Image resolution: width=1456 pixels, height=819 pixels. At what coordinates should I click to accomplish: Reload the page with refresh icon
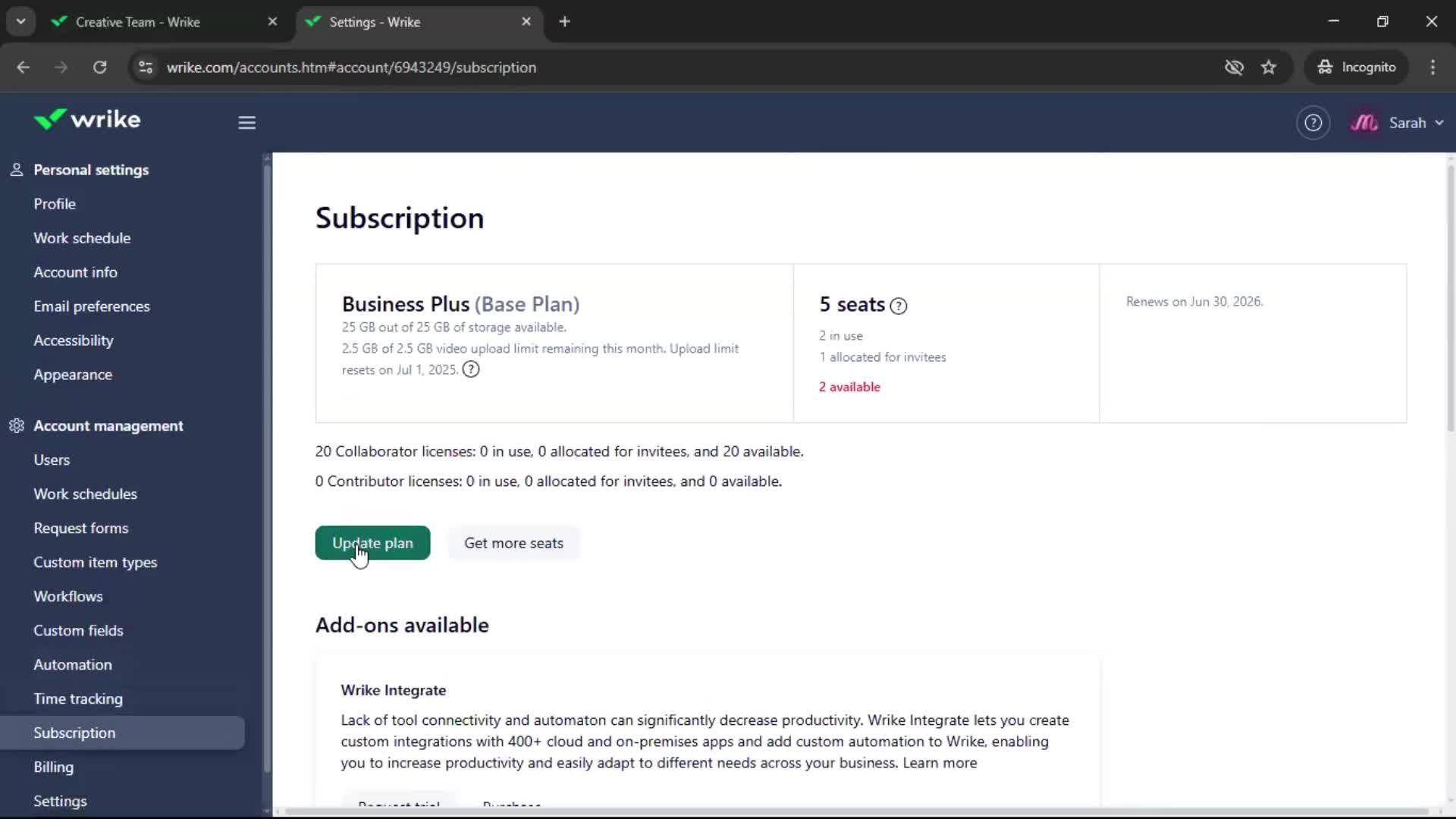point(100,67)
